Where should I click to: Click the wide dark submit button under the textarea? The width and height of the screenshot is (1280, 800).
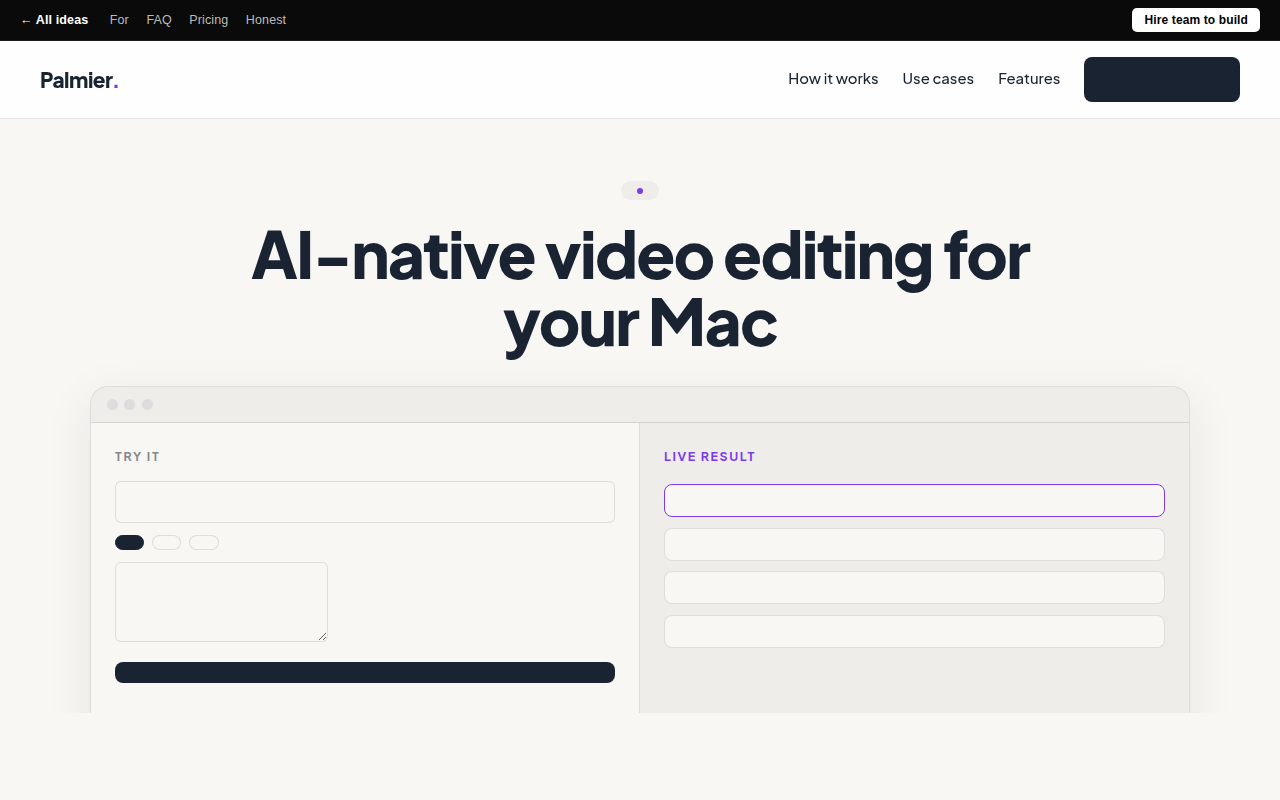coord(365,672)
